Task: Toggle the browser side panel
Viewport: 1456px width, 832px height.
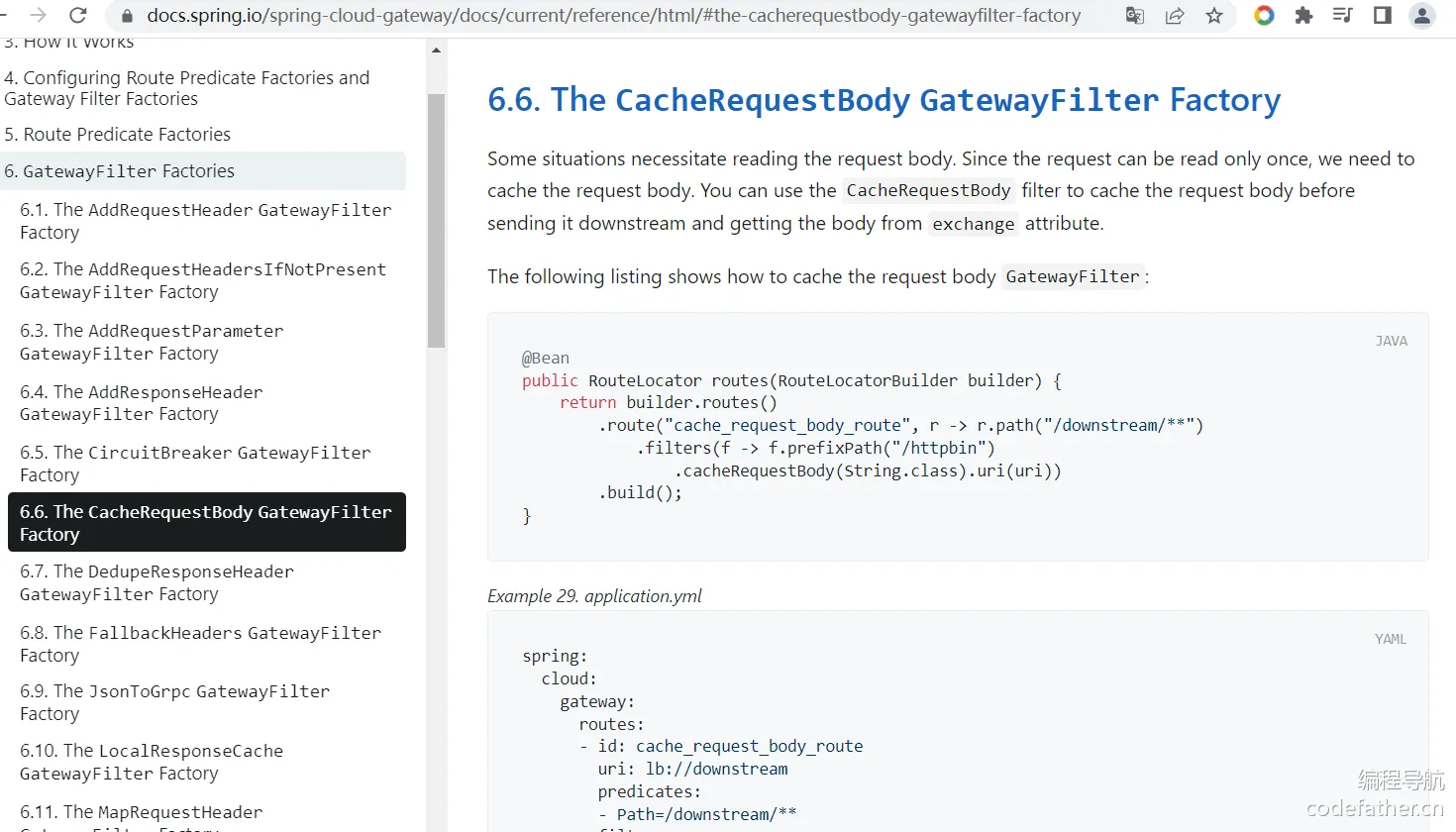Action: coord(1383,15)
